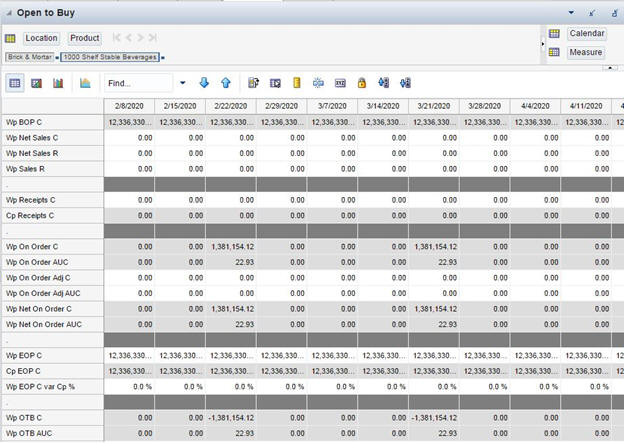Go to previous page-edge position arrow
The width and height of the screenshot is (625, 444).
click(129, 38)
